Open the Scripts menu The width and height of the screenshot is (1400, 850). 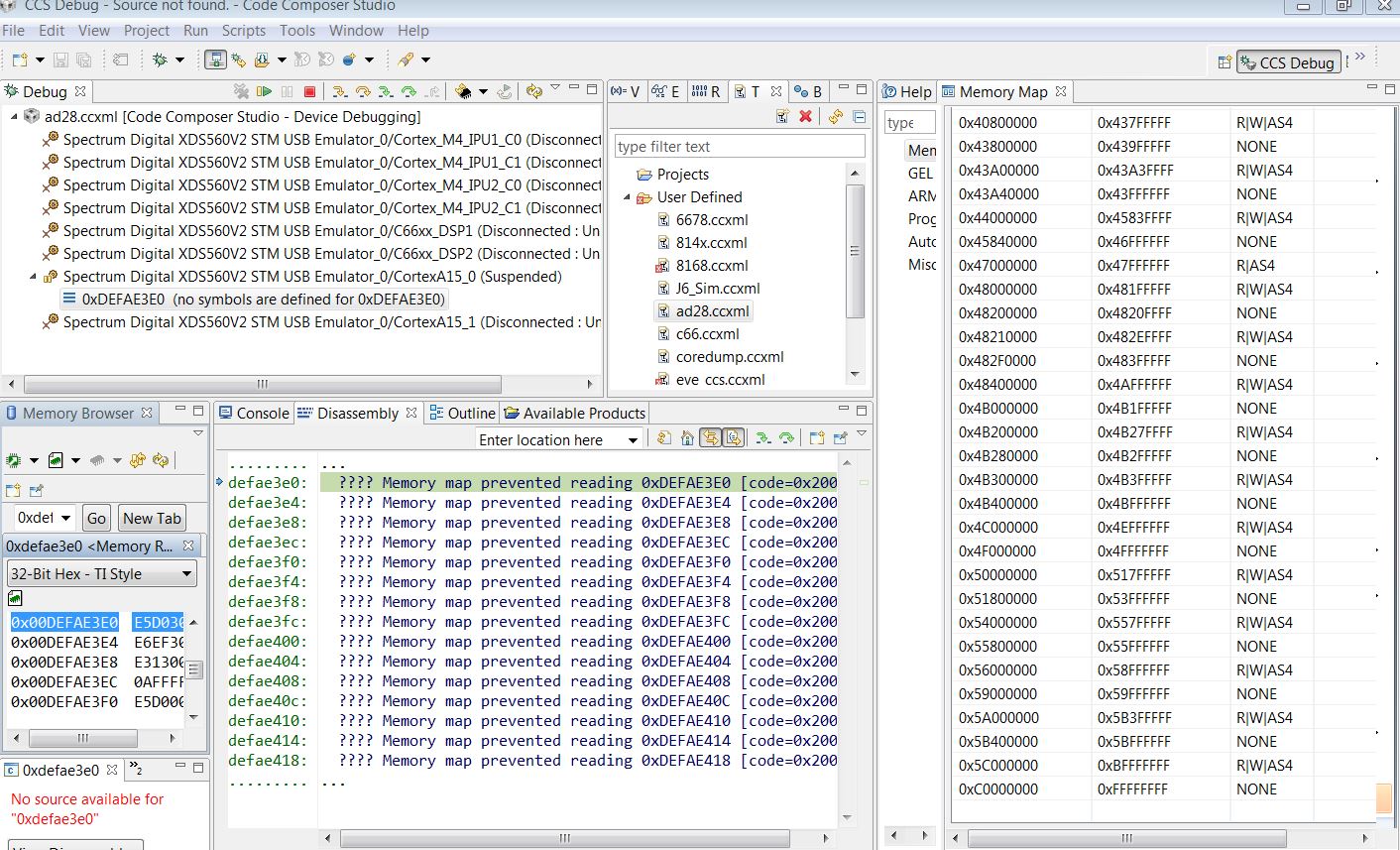244,30
